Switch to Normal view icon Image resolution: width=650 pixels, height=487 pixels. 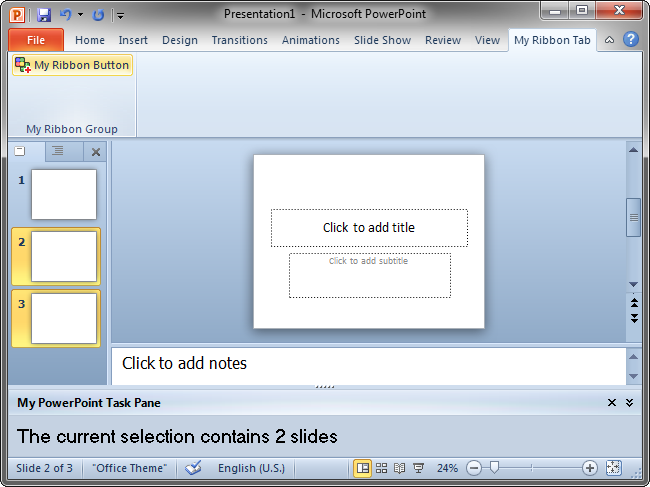click(x=362, y=468)
